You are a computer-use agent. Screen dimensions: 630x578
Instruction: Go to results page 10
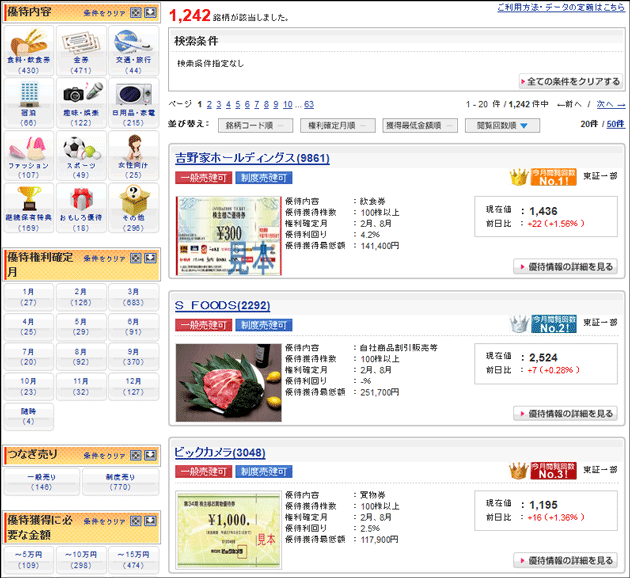point(288,104)
